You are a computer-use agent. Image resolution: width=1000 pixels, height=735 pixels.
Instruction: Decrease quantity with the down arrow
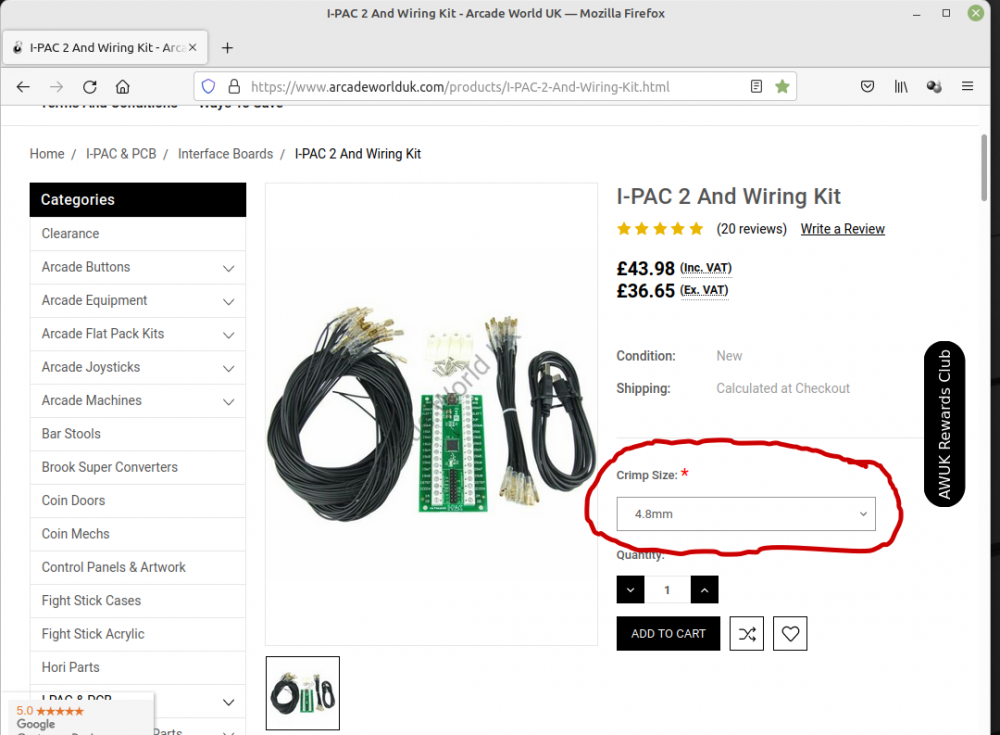[630, 590]
